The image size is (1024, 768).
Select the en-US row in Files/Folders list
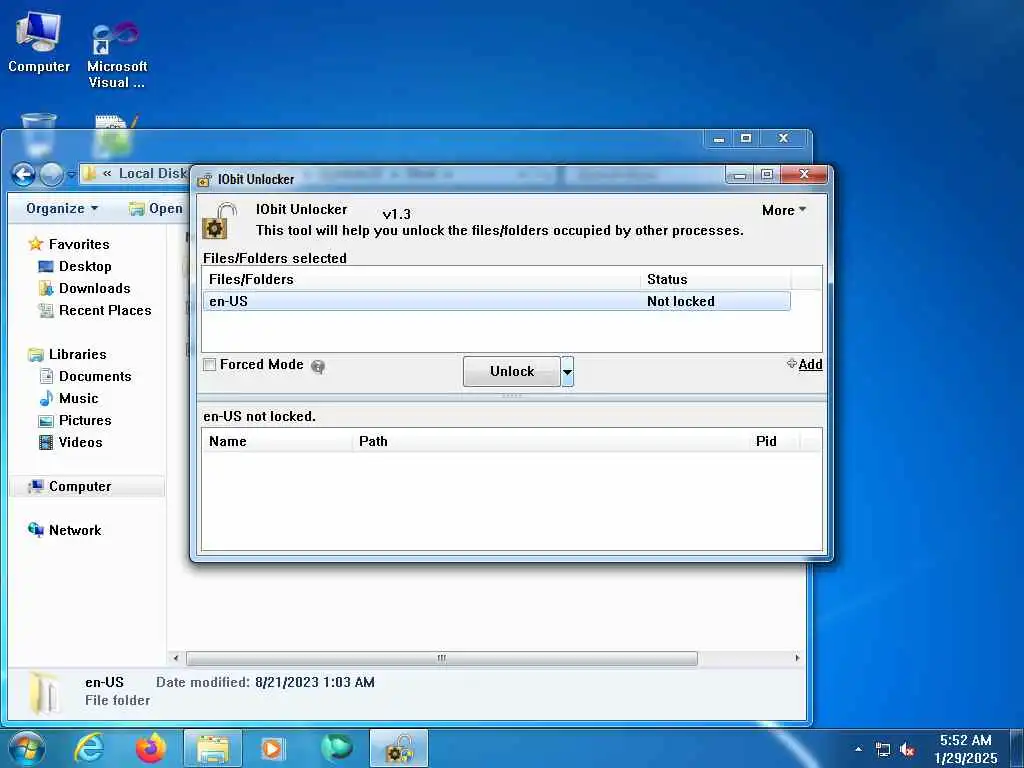[x=496, y=301]
